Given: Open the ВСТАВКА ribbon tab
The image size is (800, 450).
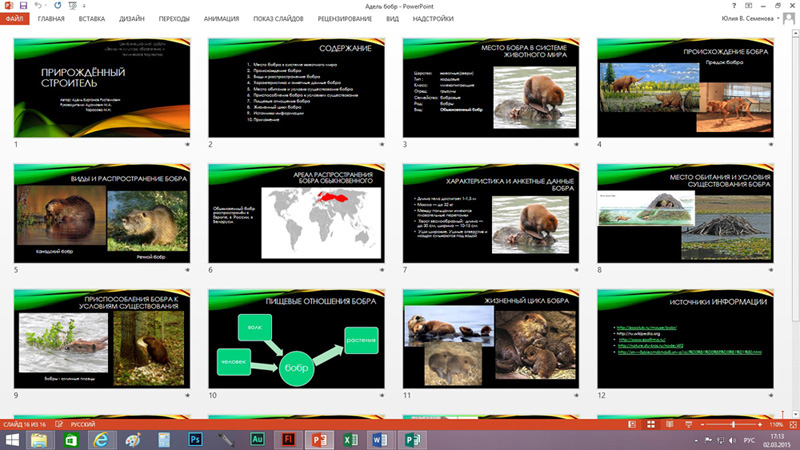Looking at the screenshot, I should (x=91, y=18).
